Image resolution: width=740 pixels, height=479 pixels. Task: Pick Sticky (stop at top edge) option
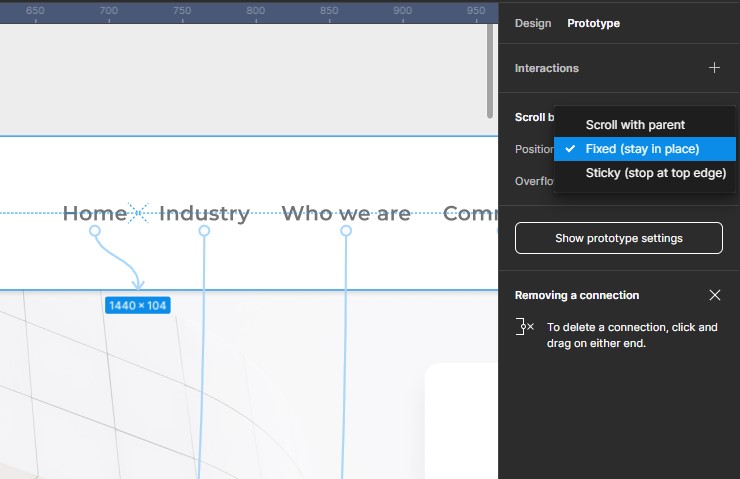click(655, 173)
